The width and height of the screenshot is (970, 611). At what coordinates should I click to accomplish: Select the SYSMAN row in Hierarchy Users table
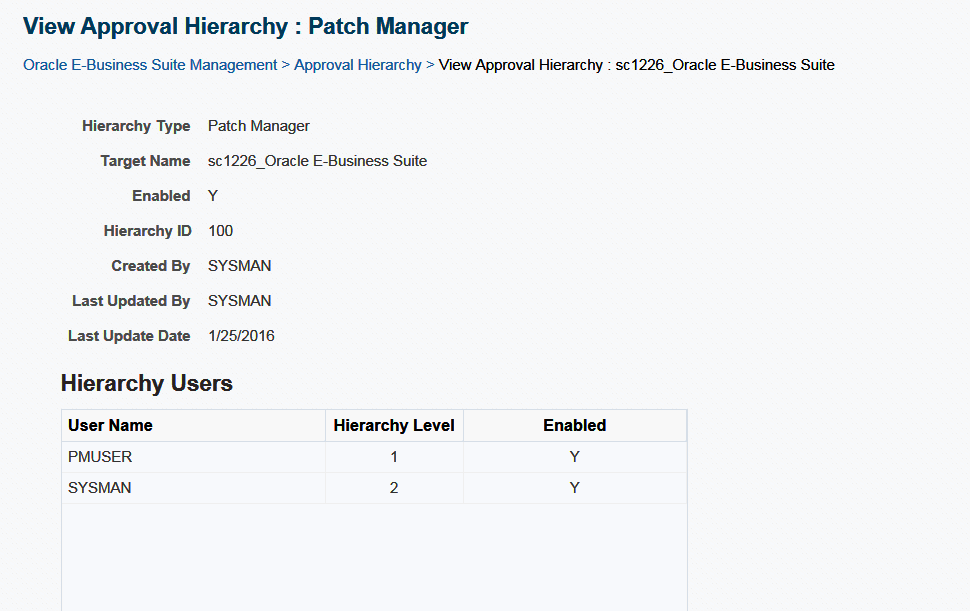374,488
